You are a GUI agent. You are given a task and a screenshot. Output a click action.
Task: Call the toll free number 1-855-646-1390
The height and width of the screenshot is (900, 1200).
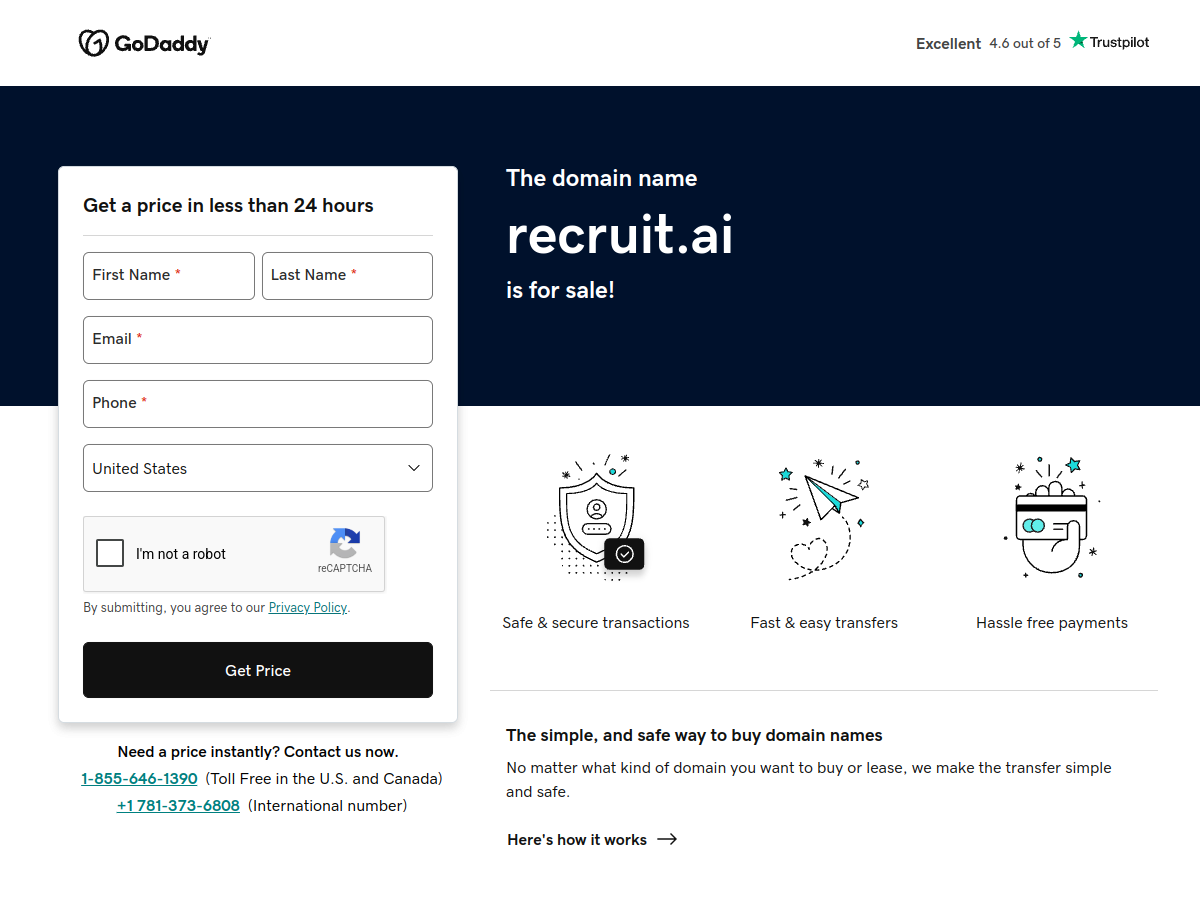point(139,778)
